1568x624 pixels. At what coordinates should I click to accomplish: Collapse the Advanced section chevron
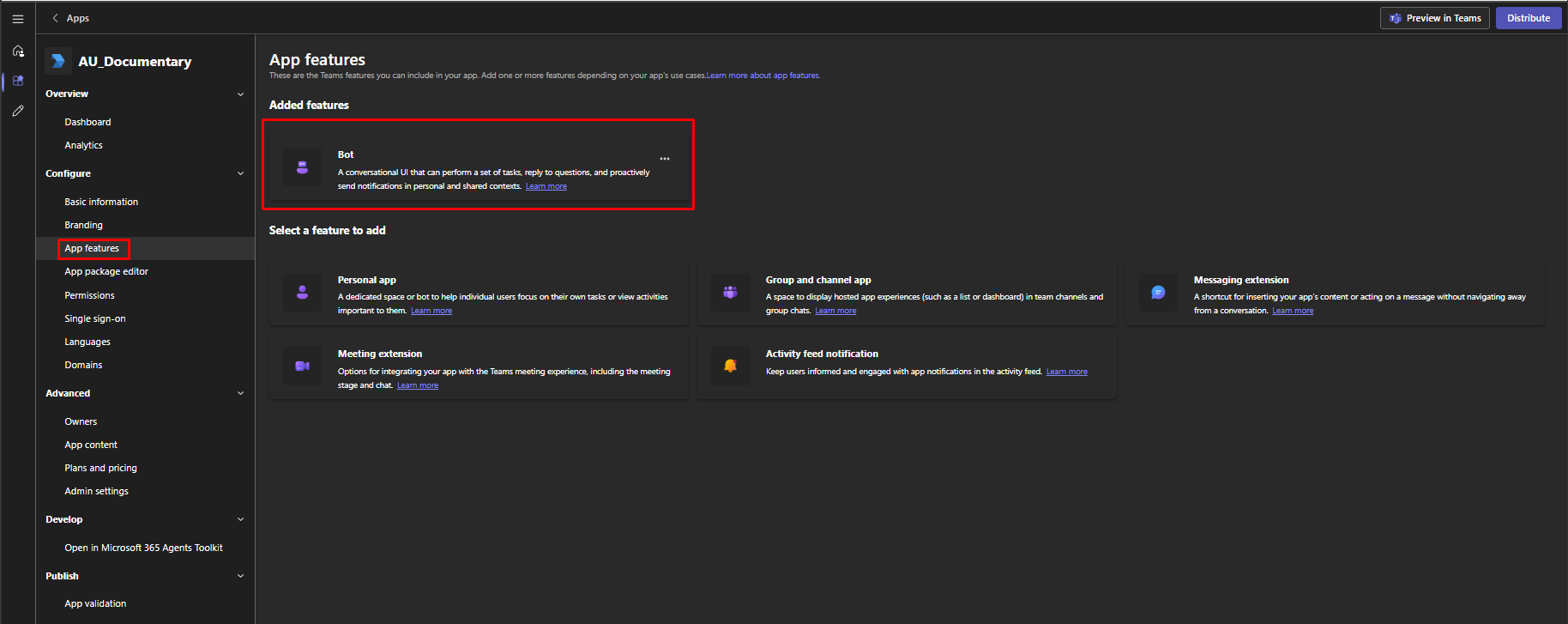point(240,393)
